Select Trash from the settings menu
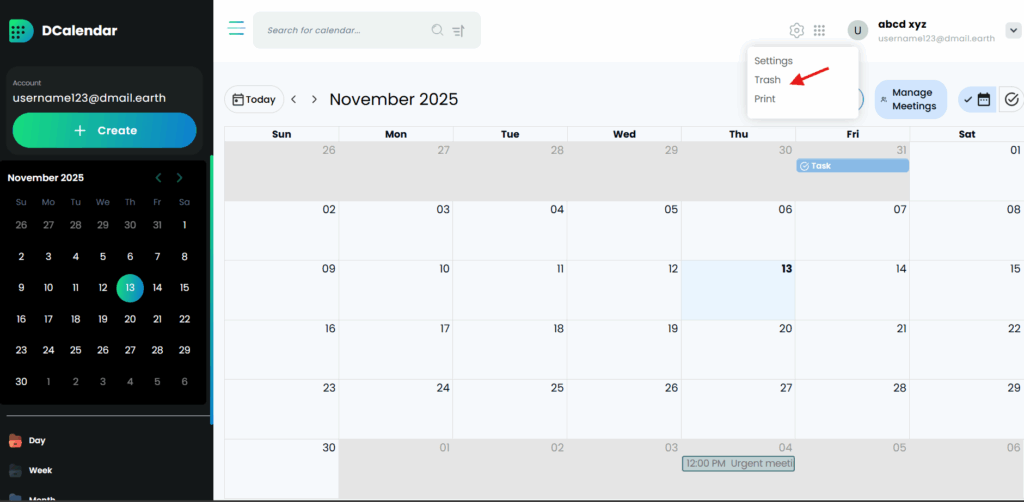1024x502 pixels. [767, 80]
